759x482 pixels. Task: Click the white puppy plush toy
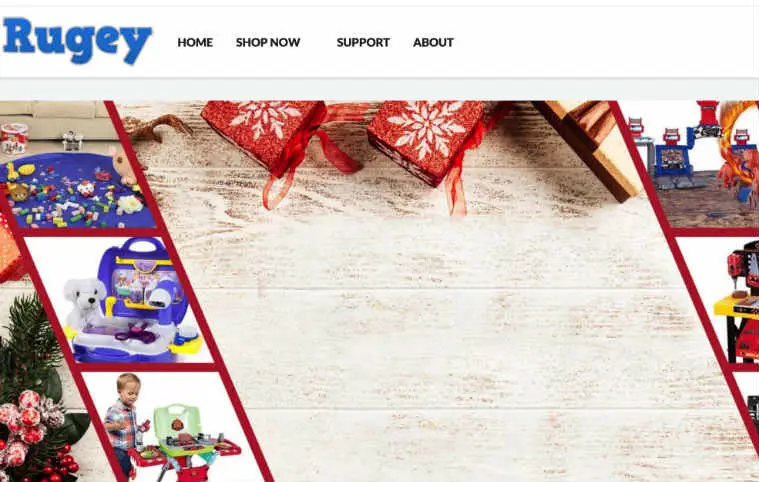pos(86,302)
